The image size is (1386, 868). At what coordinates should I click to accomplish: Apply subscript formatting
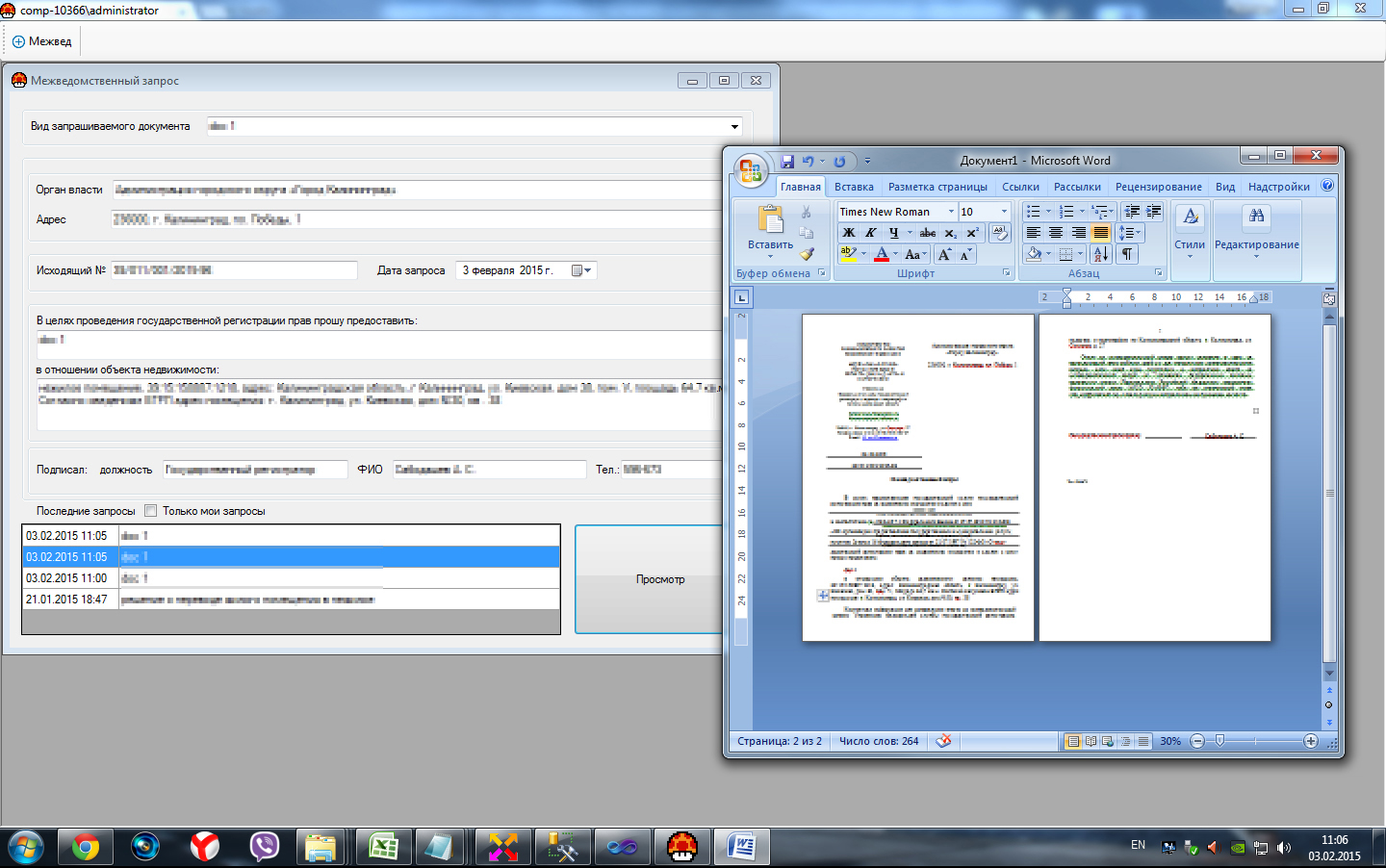pos(951,233)
